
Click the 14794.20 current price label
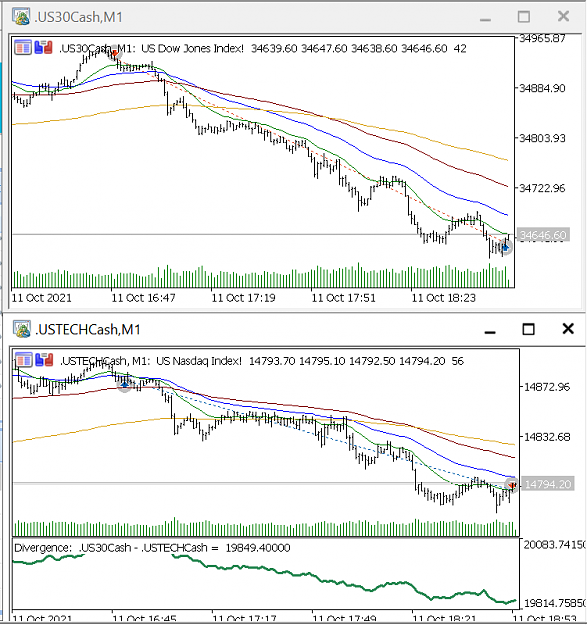(548, 484)
